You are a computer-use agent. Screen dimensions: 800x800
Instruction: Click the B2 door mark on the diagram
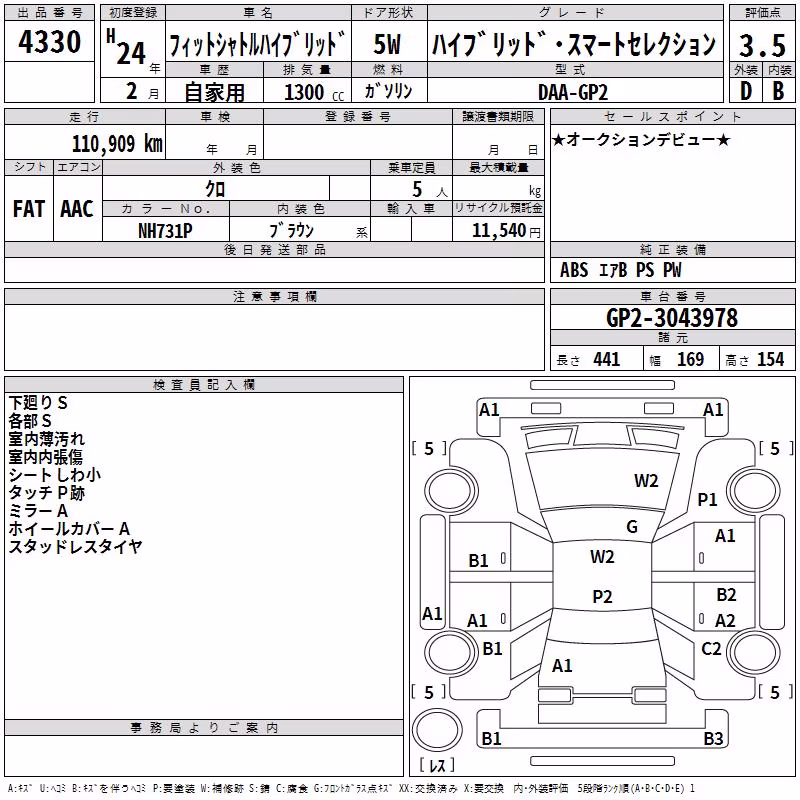(x=726, y=594)
